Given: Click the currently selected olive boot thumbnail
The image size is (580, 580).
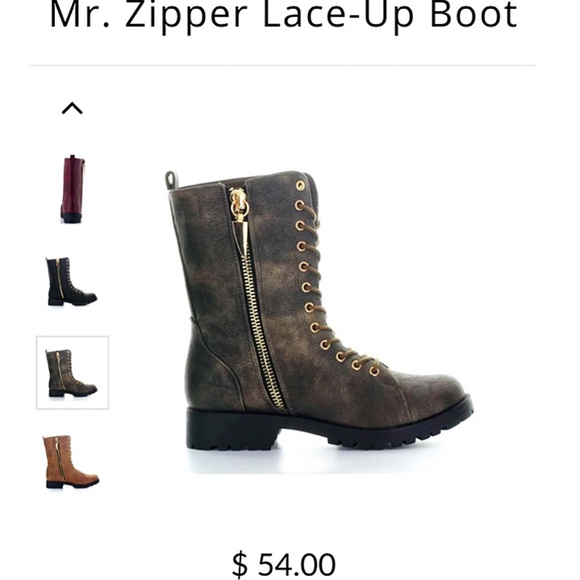Looking at the screenshot, I should (x=72, y=372).
